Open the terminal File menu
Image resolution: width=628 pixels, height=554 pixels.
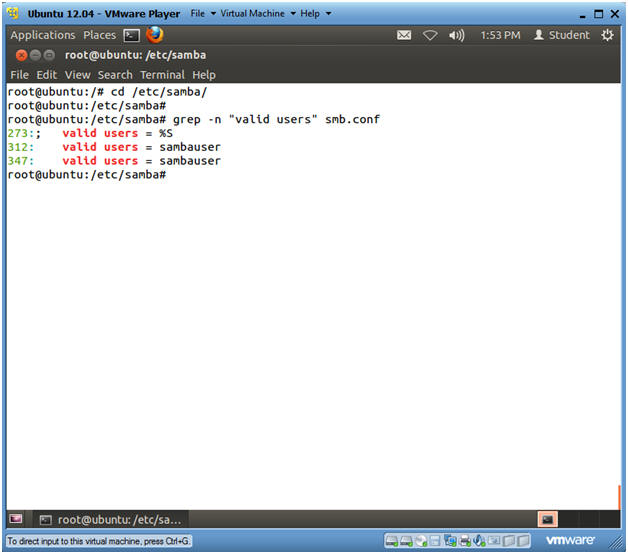point(19,75)
